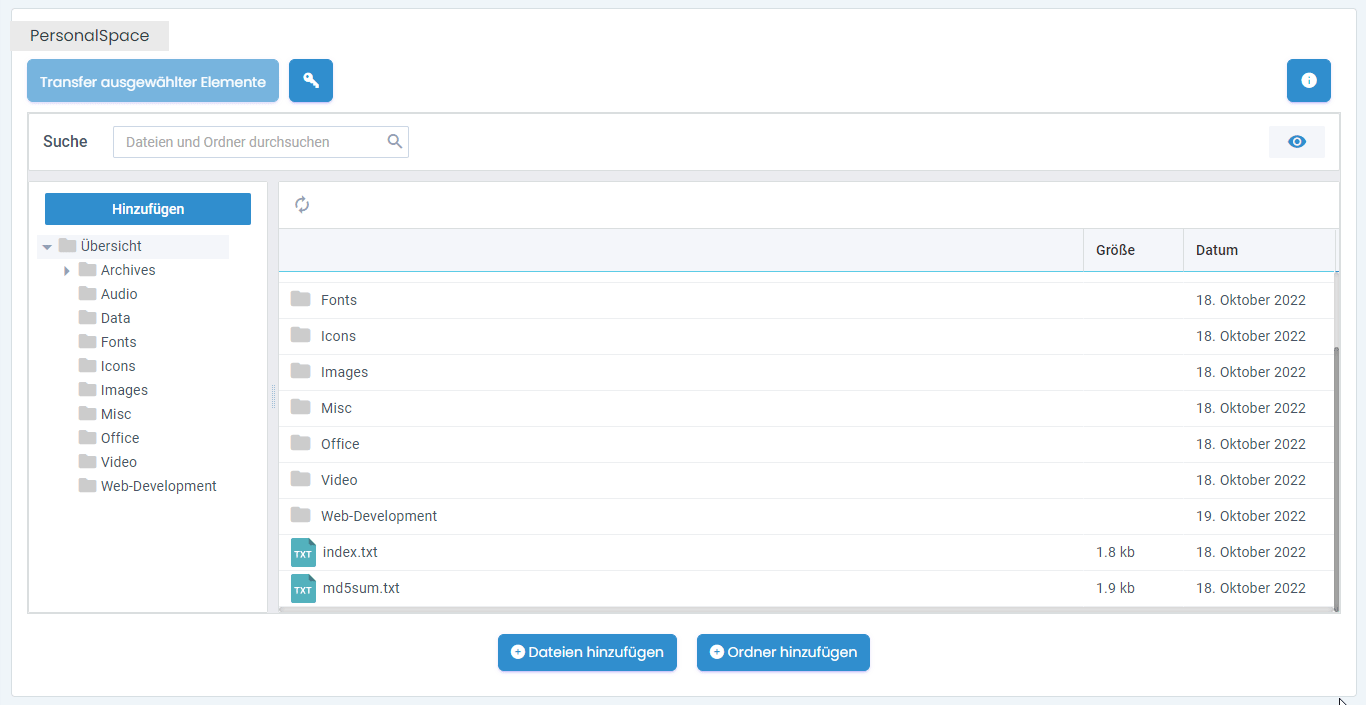Click the magnifier icon in search box
1366x705 pixels.
pyautogui.click(x=395, y=142)
